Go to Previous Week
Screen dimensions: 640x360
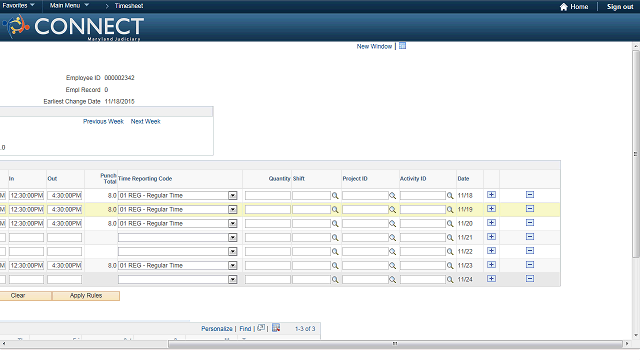(x=103, y=121)
